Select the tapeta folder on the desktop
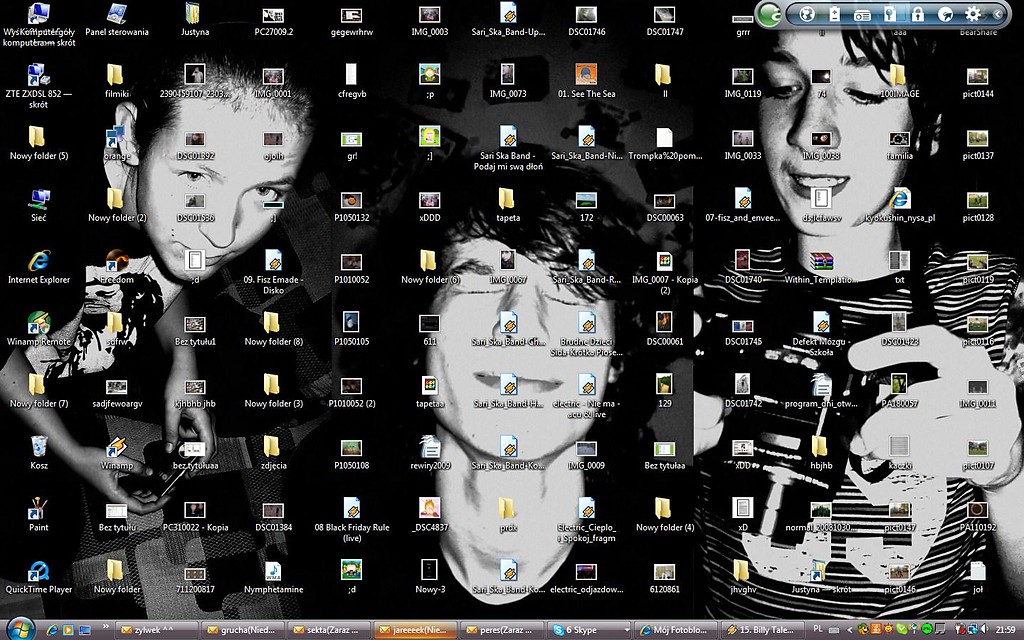The image size is (1024, 640). point(507,204)
